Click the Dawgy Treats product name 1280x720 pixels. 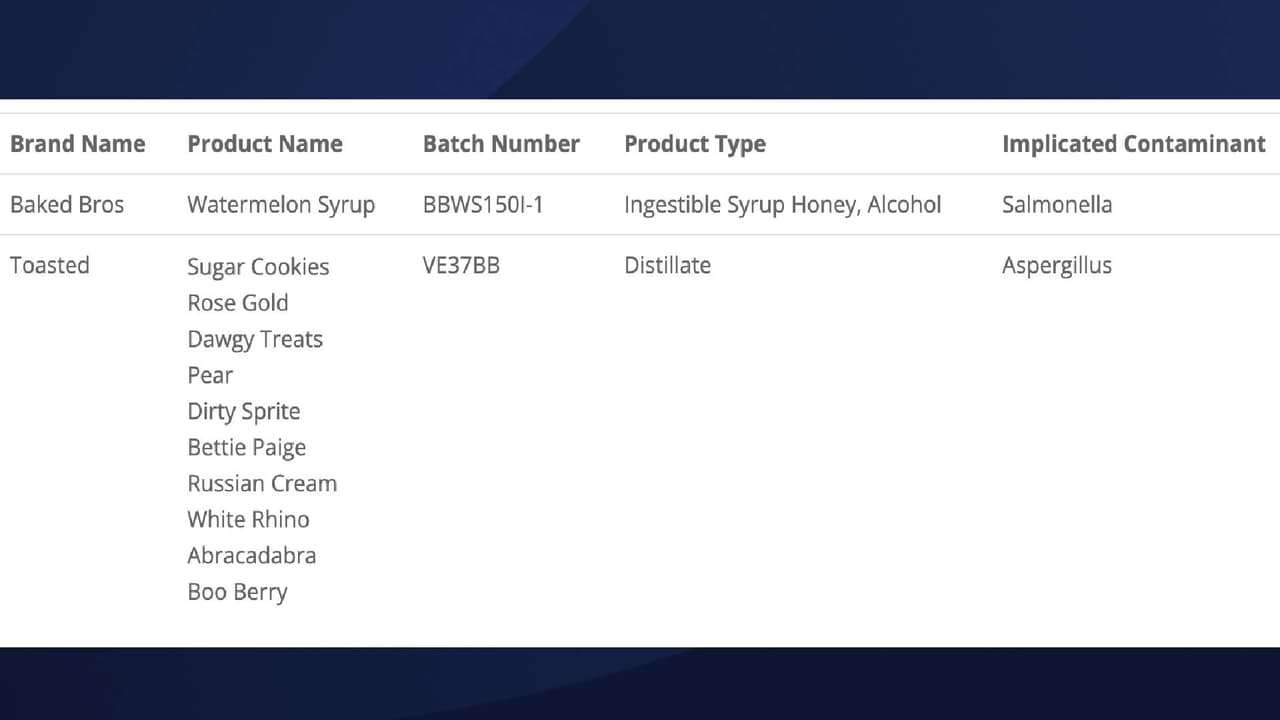[255, 339]
